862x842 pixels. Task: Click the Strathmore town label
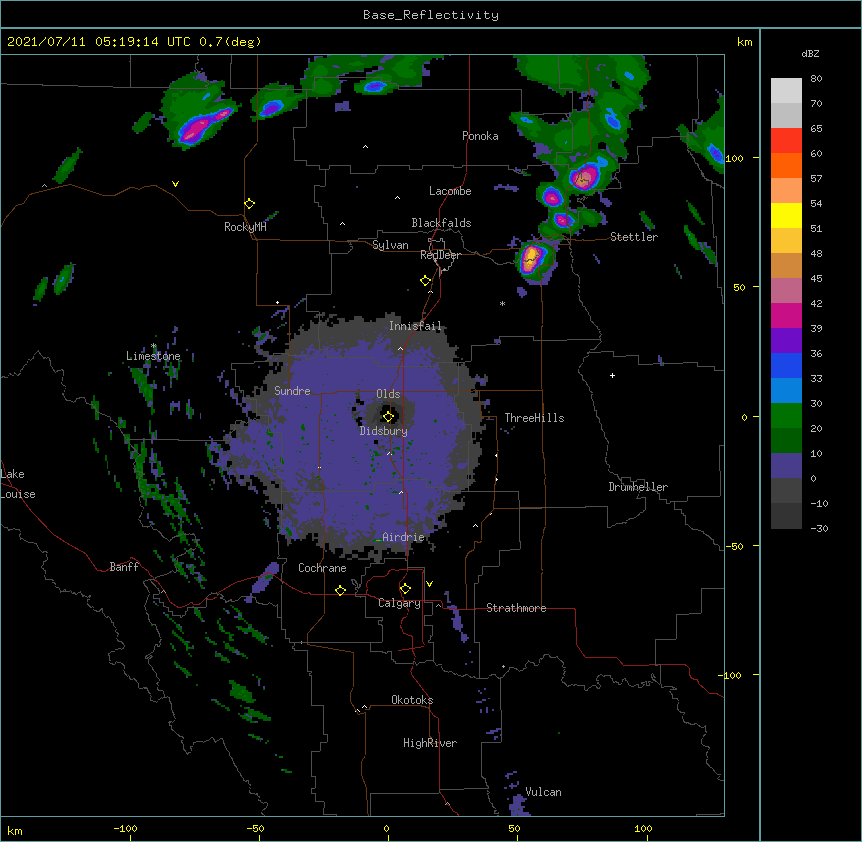[516, 608]
